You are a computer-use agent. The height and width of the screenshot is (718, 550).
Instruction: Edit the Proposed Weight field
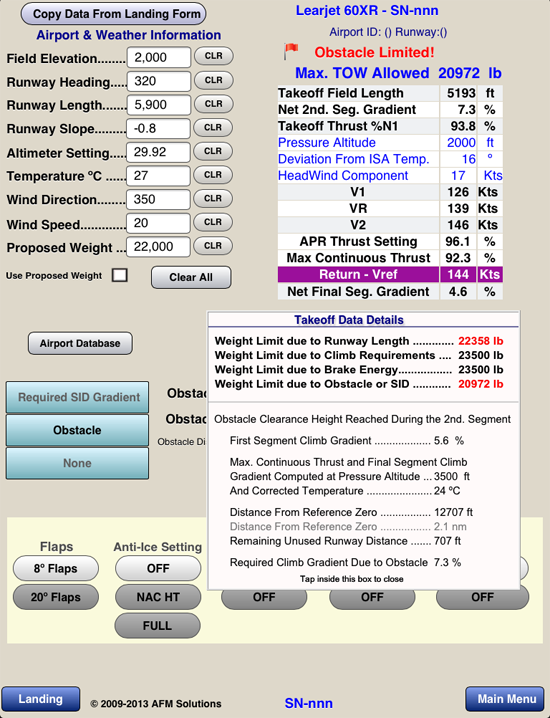click(158, 247)
